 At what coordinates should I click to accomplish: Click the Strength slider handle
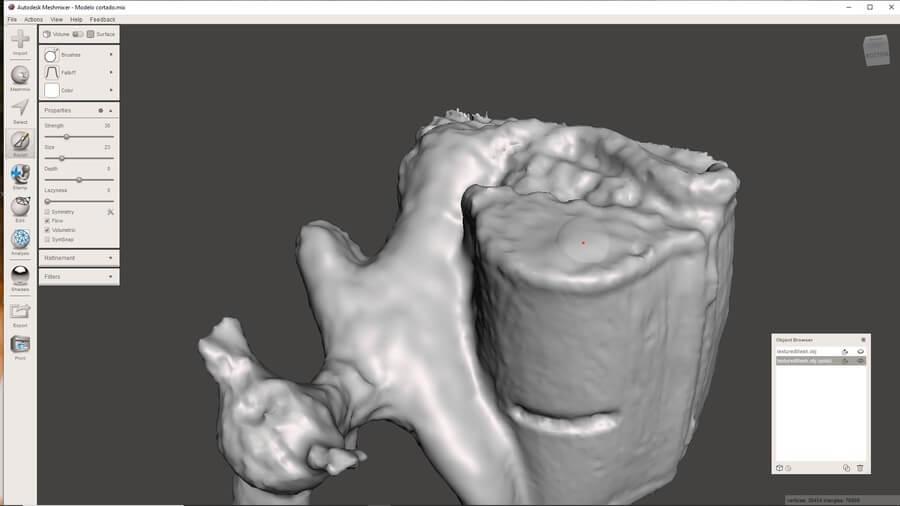(x=67, y=137)
